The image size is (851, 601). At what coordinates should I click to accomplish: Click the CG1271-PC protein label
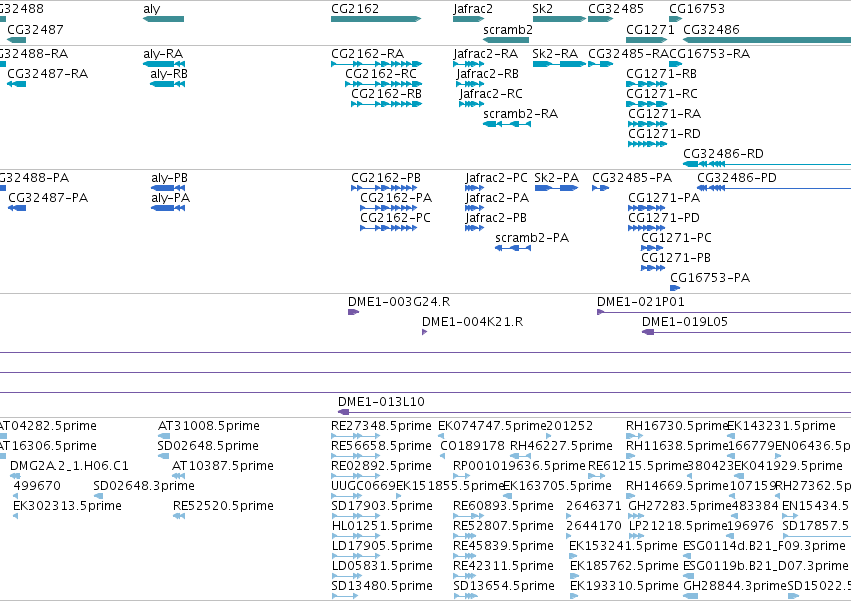(676, 238)
